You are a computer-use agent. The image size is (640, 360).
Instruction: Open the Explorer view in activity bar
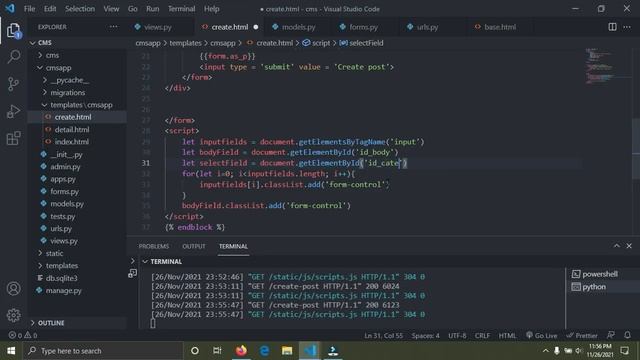tap(13, 31)
